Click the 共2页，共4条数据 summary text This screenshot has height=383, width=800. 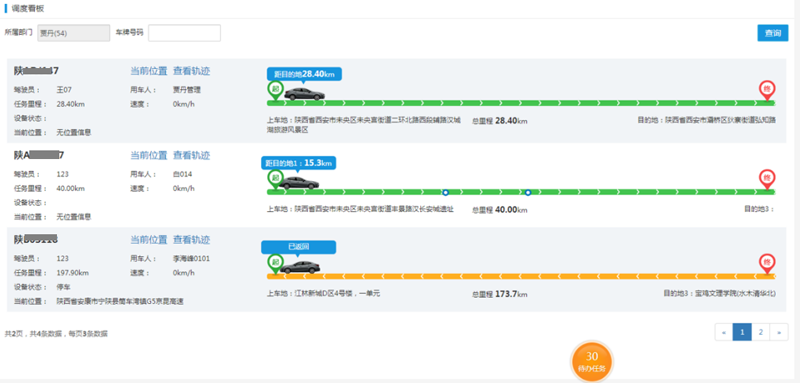(56, 334)
